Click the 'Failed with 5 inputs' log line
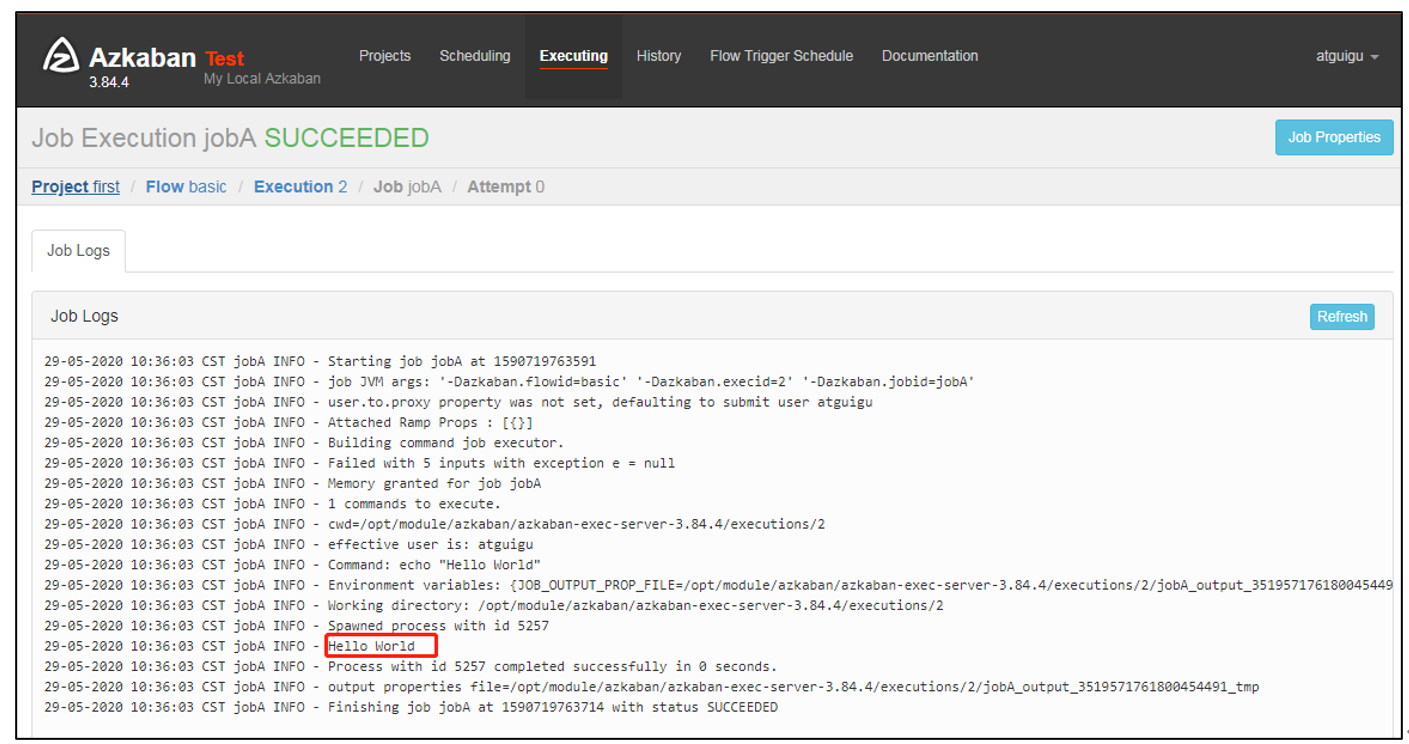Viewport: 1409px width, 744px height. (x=360, y=463)
